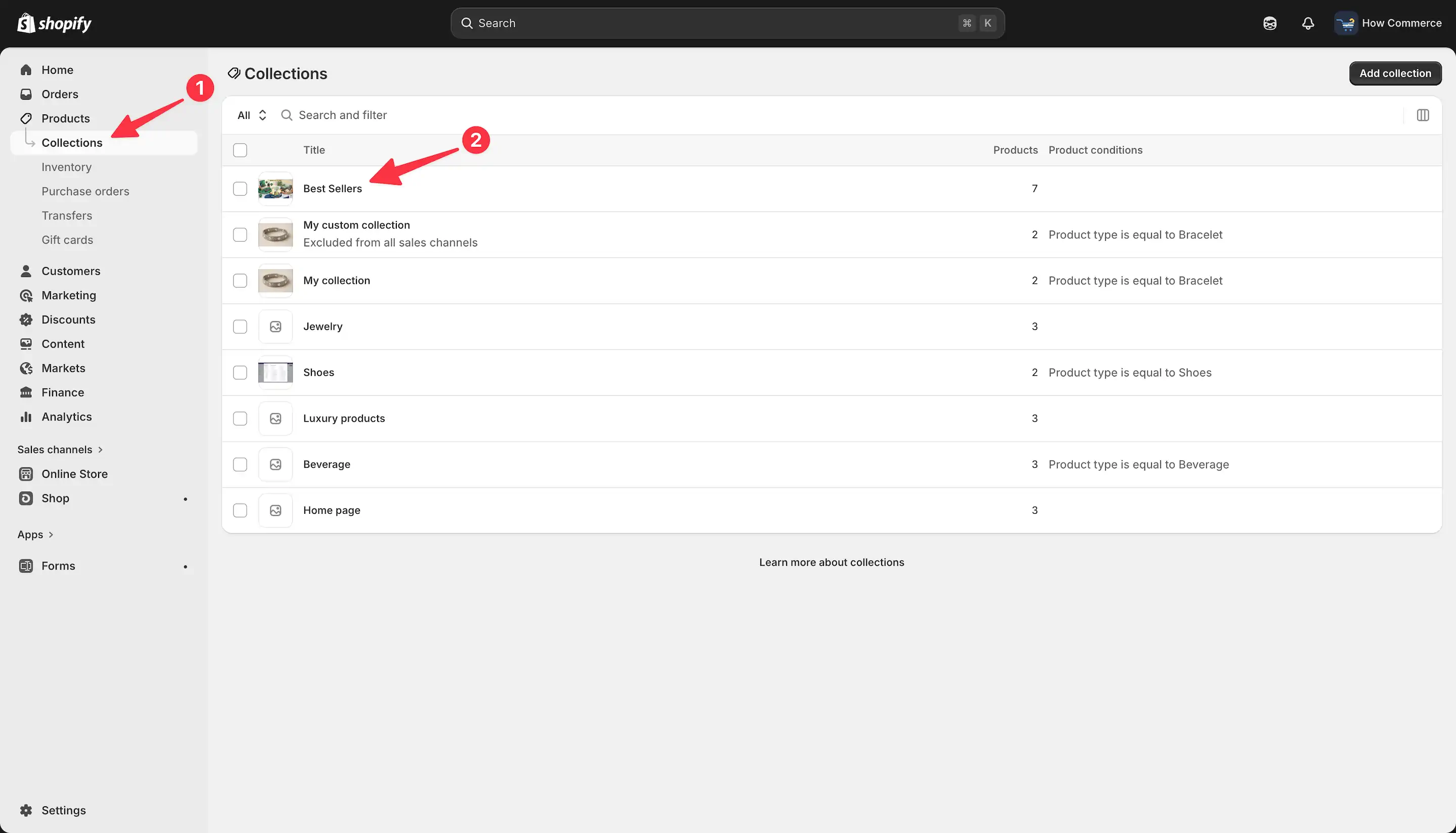The image size is (1456, 833).
Task: Check the Best Sellers row checkbox
Action: point(240,189)
